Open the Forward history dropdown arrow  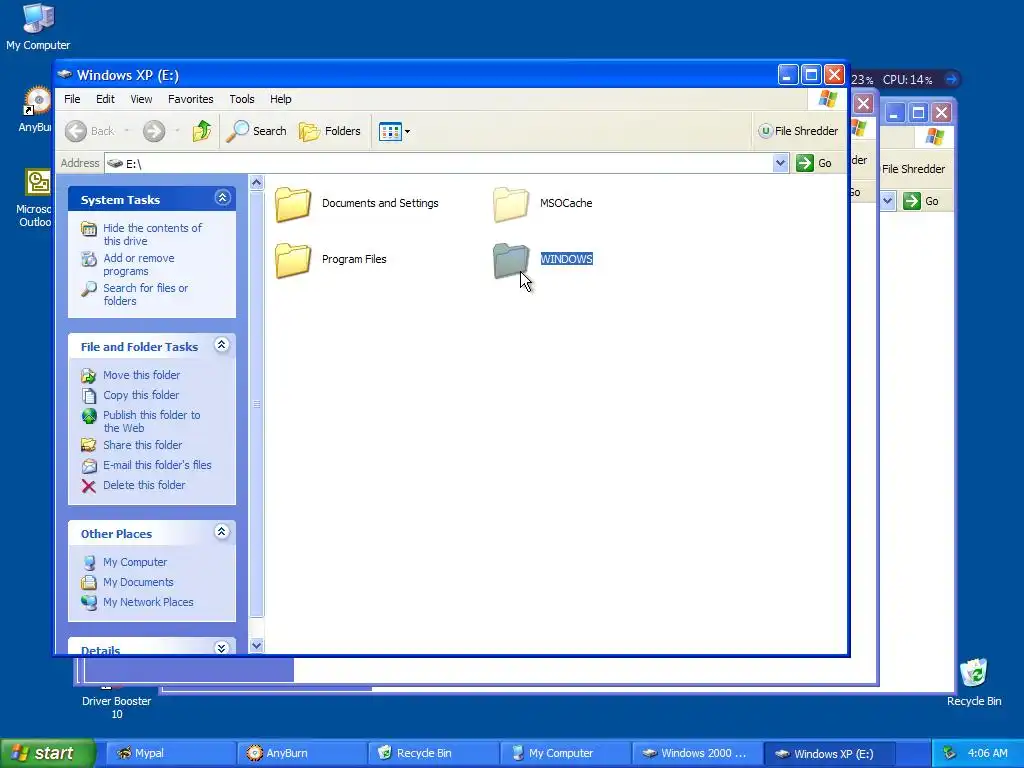coord(177,131)
